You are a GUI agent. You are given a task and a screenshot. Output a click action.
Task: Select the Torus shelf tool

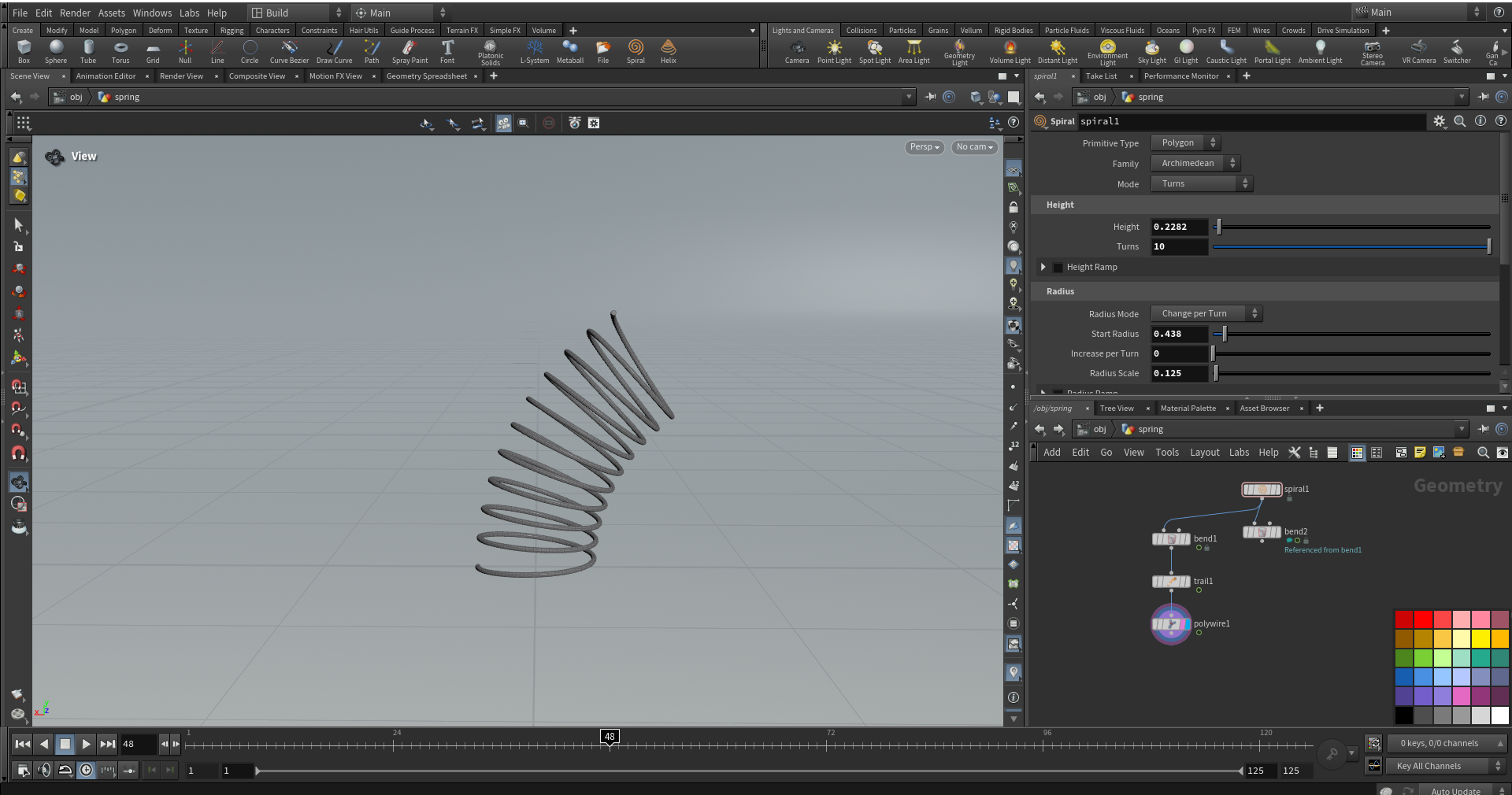point(120,52)
